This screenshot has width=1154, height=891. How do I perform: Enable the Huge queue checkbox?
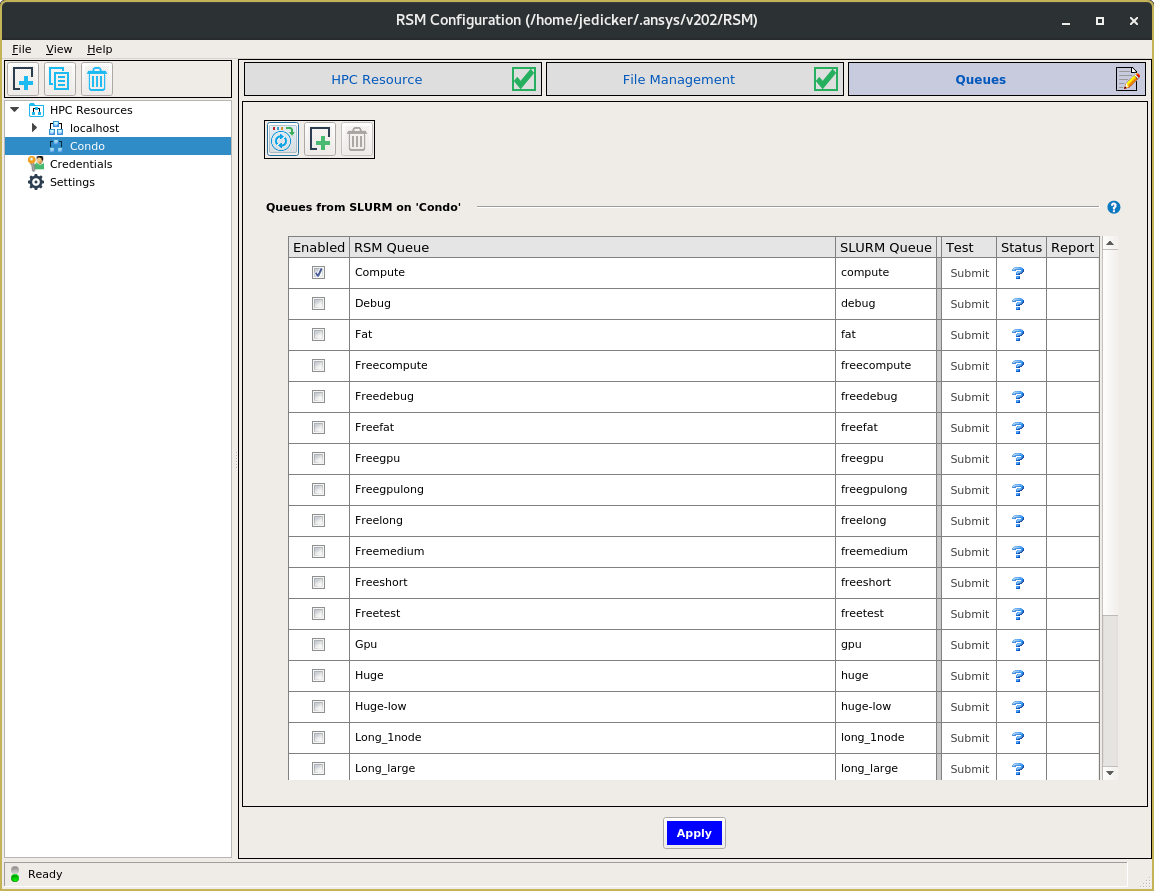(x=318, y=675)
